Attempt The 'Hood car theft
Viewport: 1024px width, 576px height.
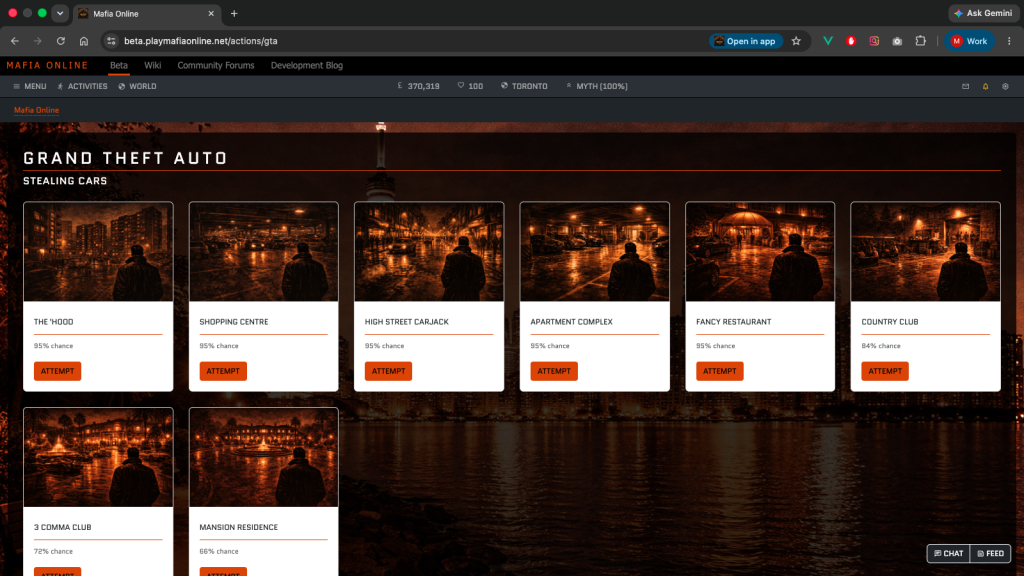pyautogui.click(x=57, y=371)
